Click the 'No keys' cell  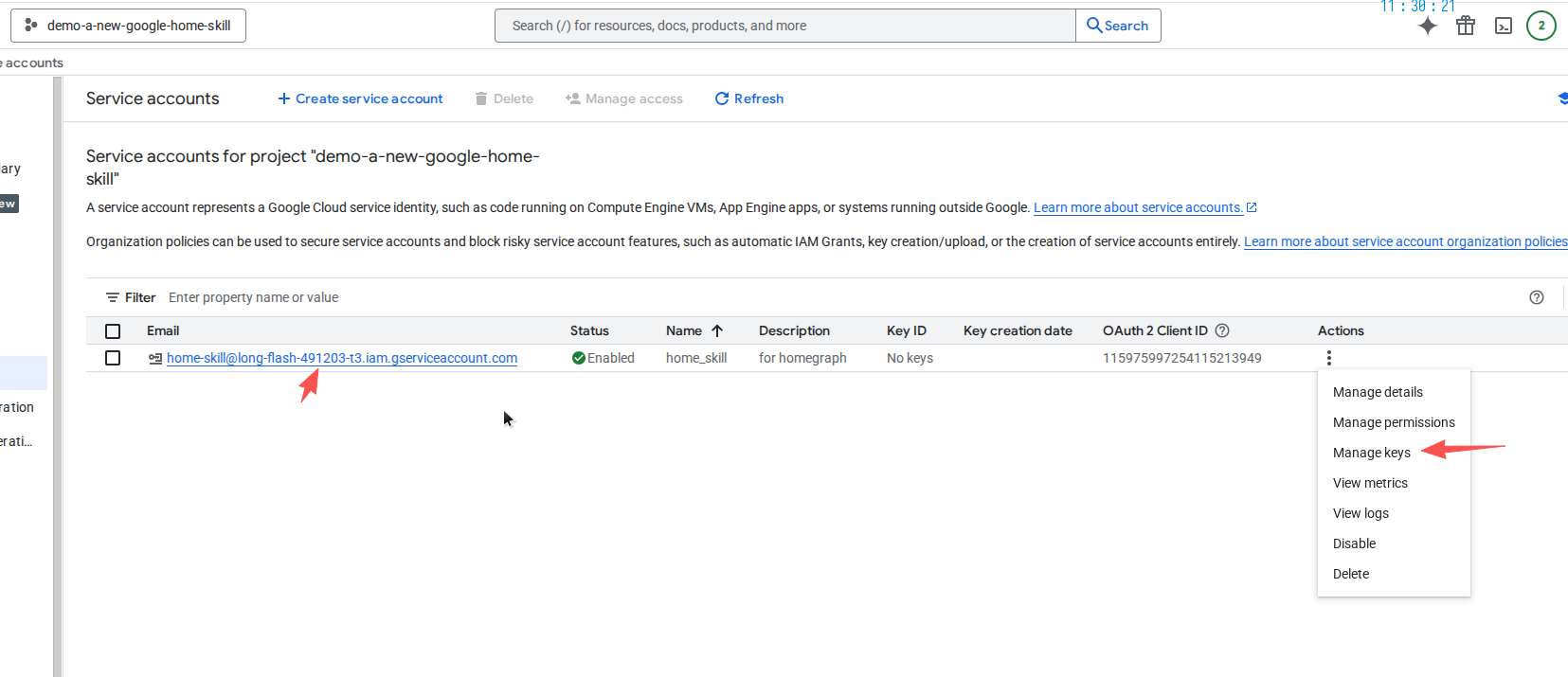pos(910,358)
